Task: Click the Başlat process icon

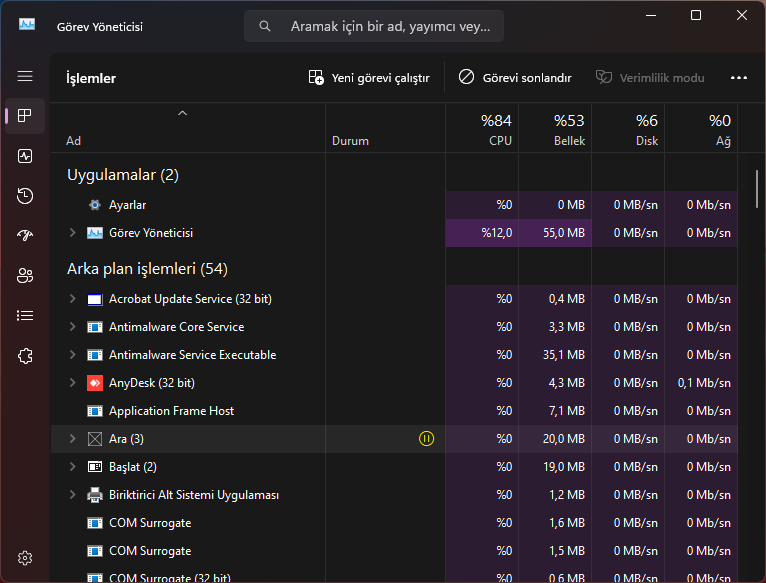Action: click(x=95, y=467)
